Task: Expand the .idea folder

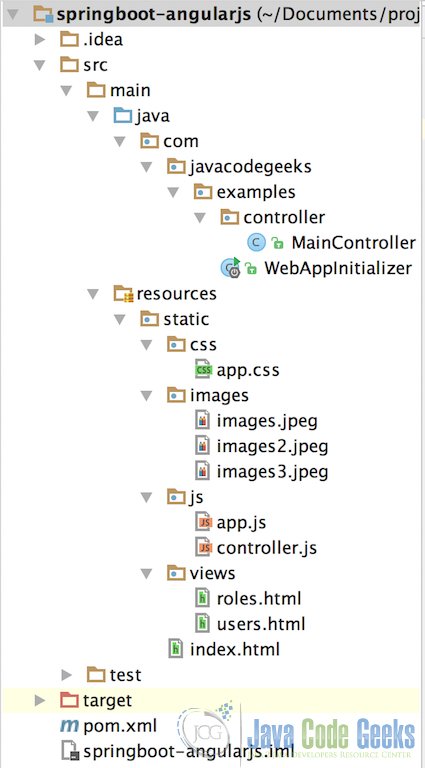Action: pyautogui.click(x=40, y=39)
